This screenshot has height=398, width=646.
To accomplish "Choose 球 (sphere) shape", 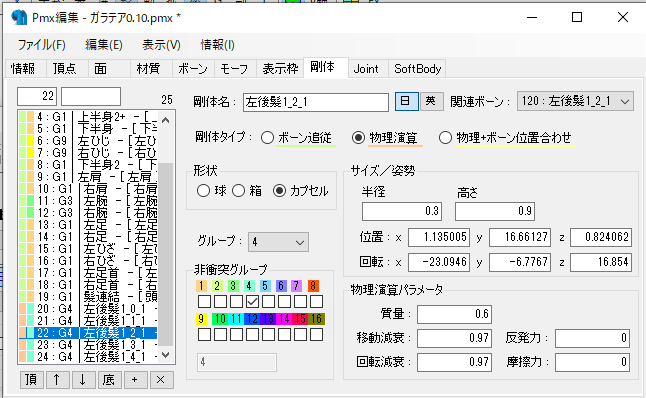I will tap(203, 190).
